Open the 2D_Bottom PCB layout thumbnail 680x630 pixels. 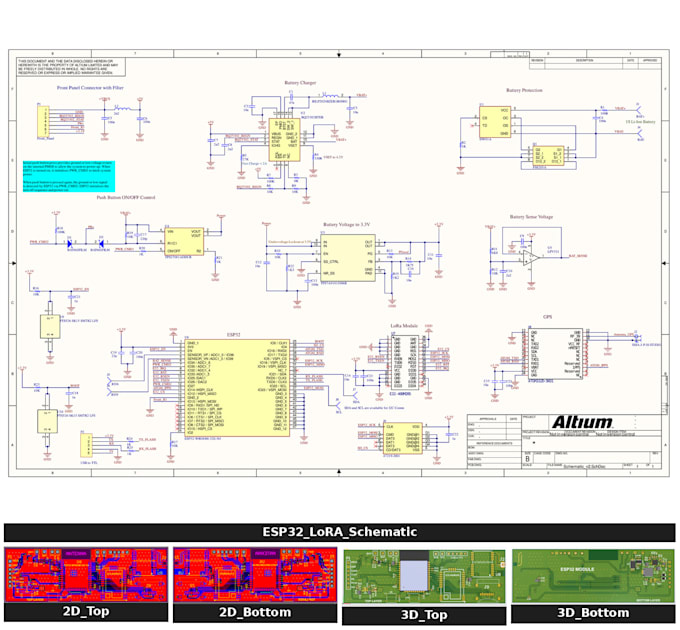pos(255,575)
